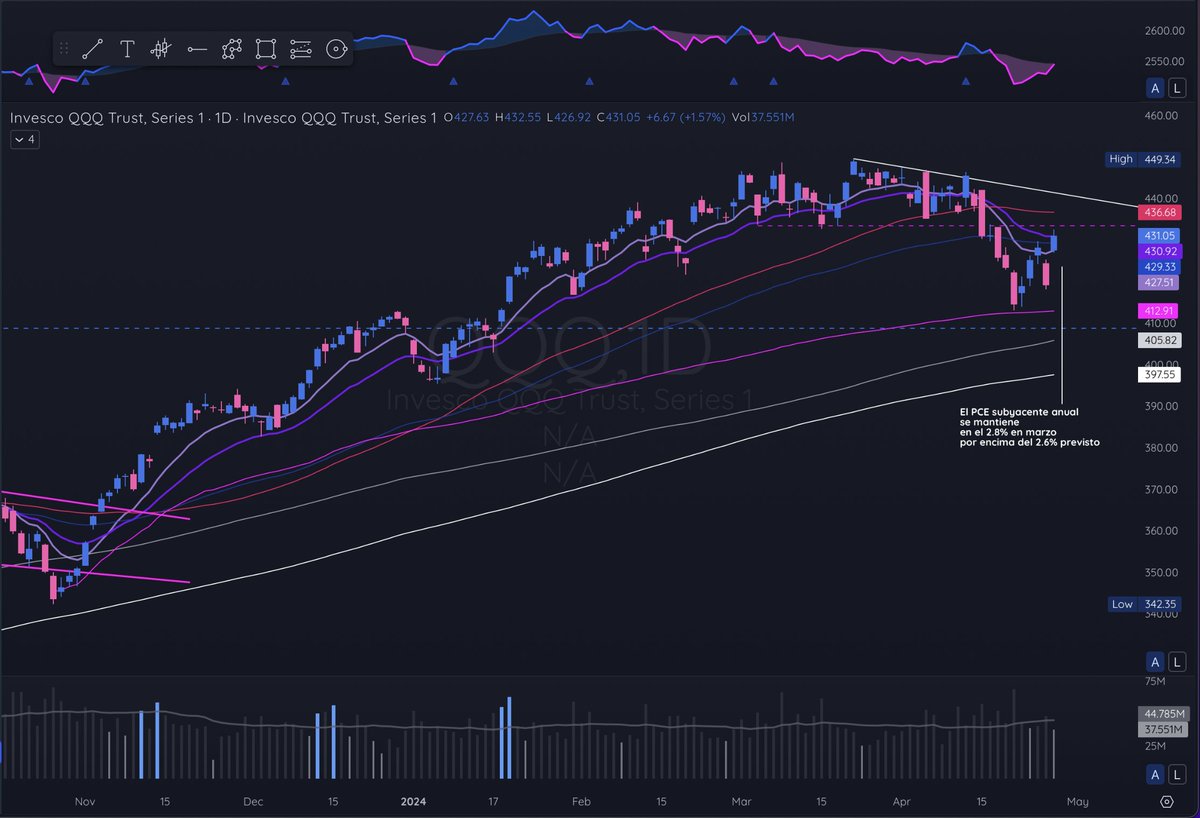The image size is (1200, 818).
Task: Click the Low 342.35 price label
Action: point(1146,604)
